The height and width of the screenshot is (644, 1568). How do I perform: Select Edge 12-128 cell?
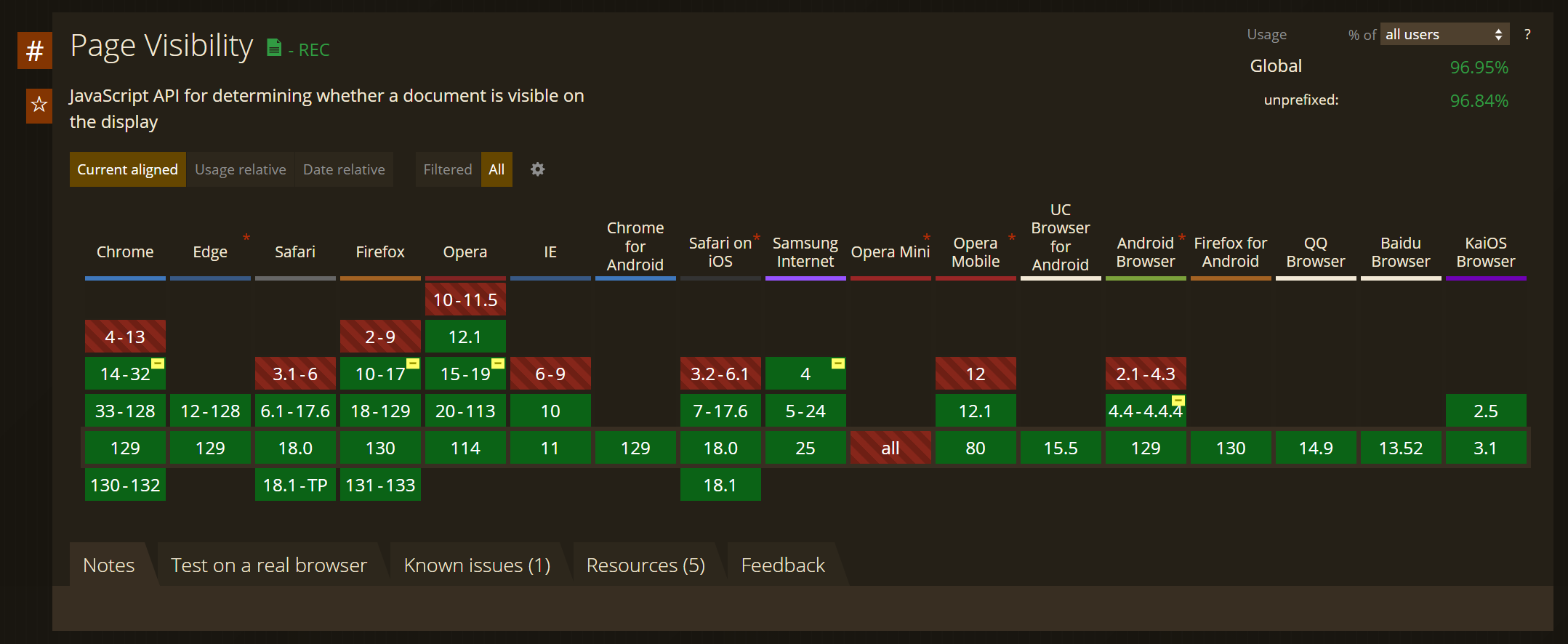tap(210, 411)
